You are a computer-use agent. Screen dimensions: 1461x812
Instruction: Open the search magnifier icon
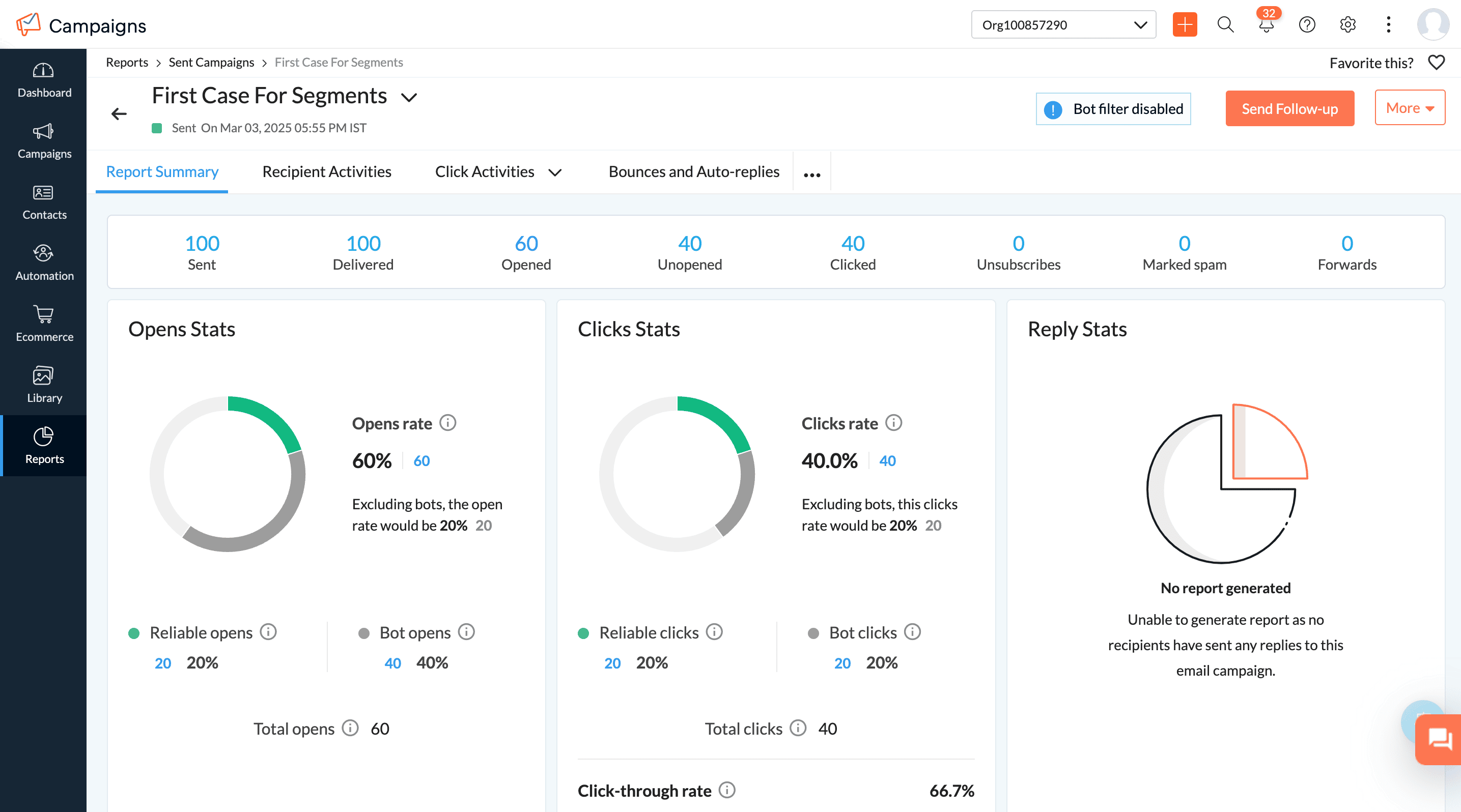click(1225, 25)
